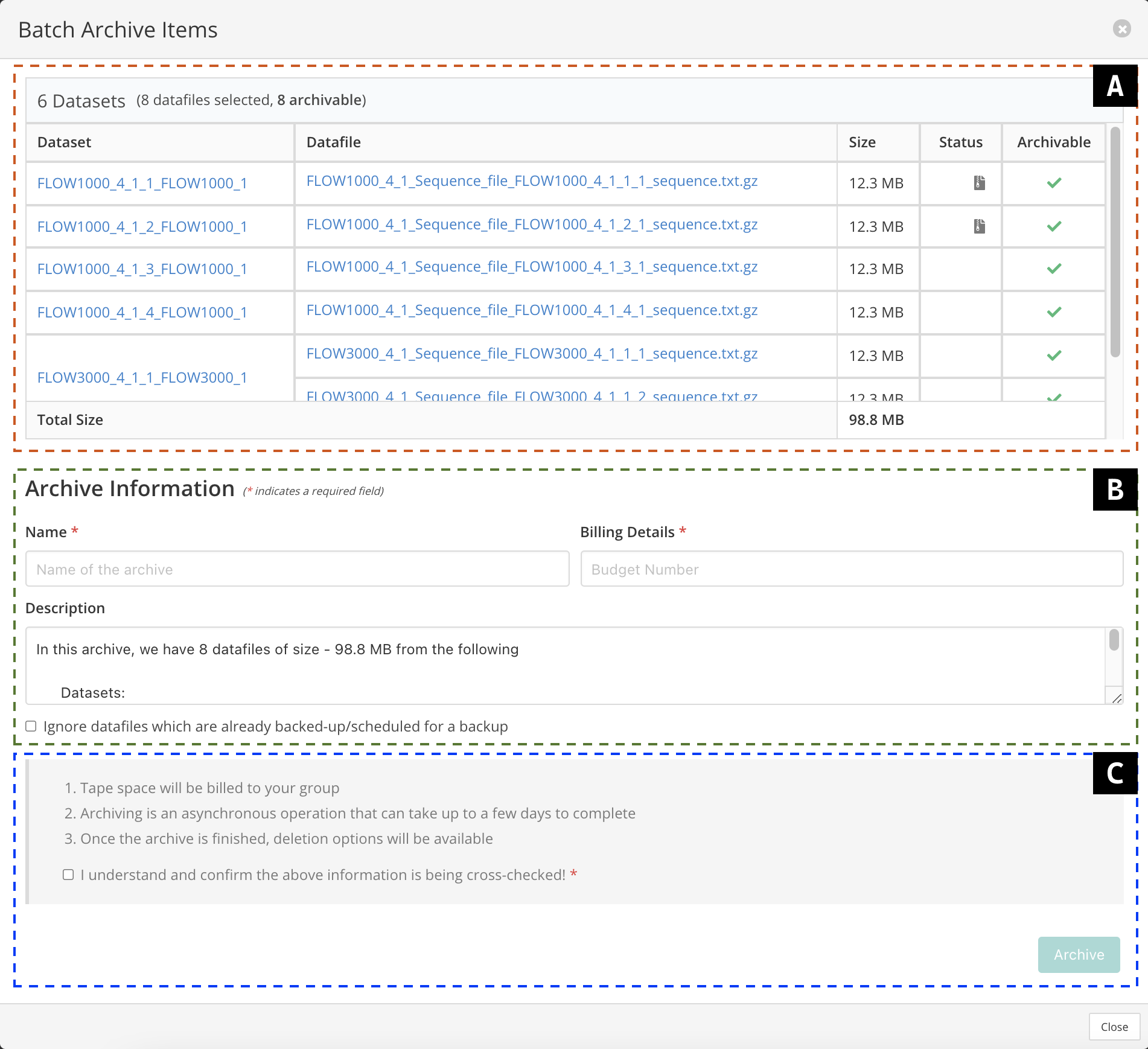
Task: Click the green checkmark for FLOW3000_4_1_1_1 sequence file
Action: (x=1054, y=356)
